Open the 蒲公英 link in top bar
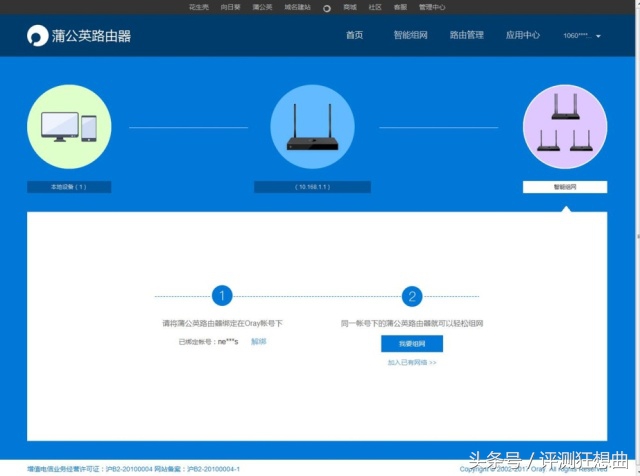Viewport: 640px width, 476px height. [262, 7]
